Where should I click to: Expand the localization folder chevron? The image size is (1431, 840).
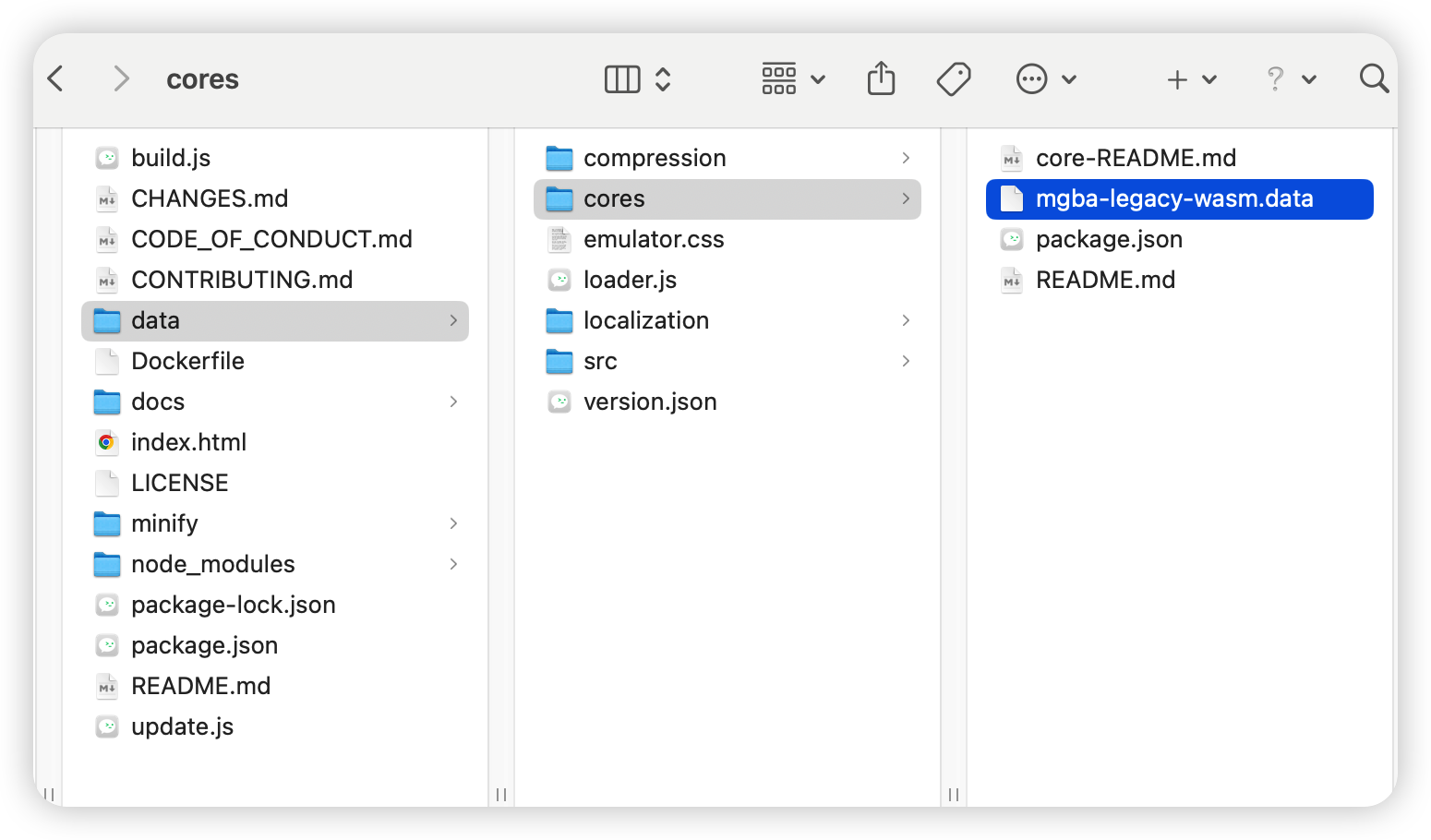pyautogui.click(x=906, y=320)
